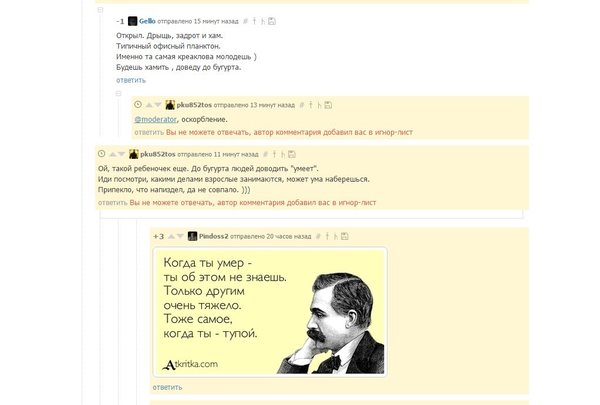Collapse the thread above Gello's comment
This screenshot has width=600, height=405.
point(100,10)
